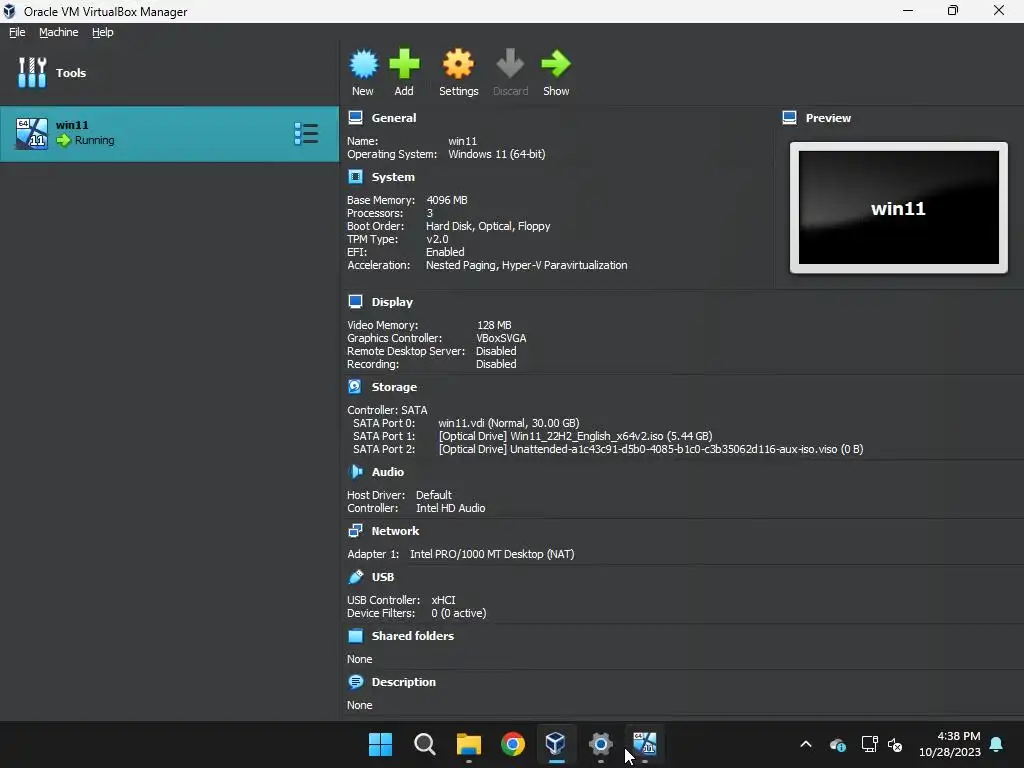
Task: Click the VirtualBox cube taskbar icon
Action: coord(556,744)
